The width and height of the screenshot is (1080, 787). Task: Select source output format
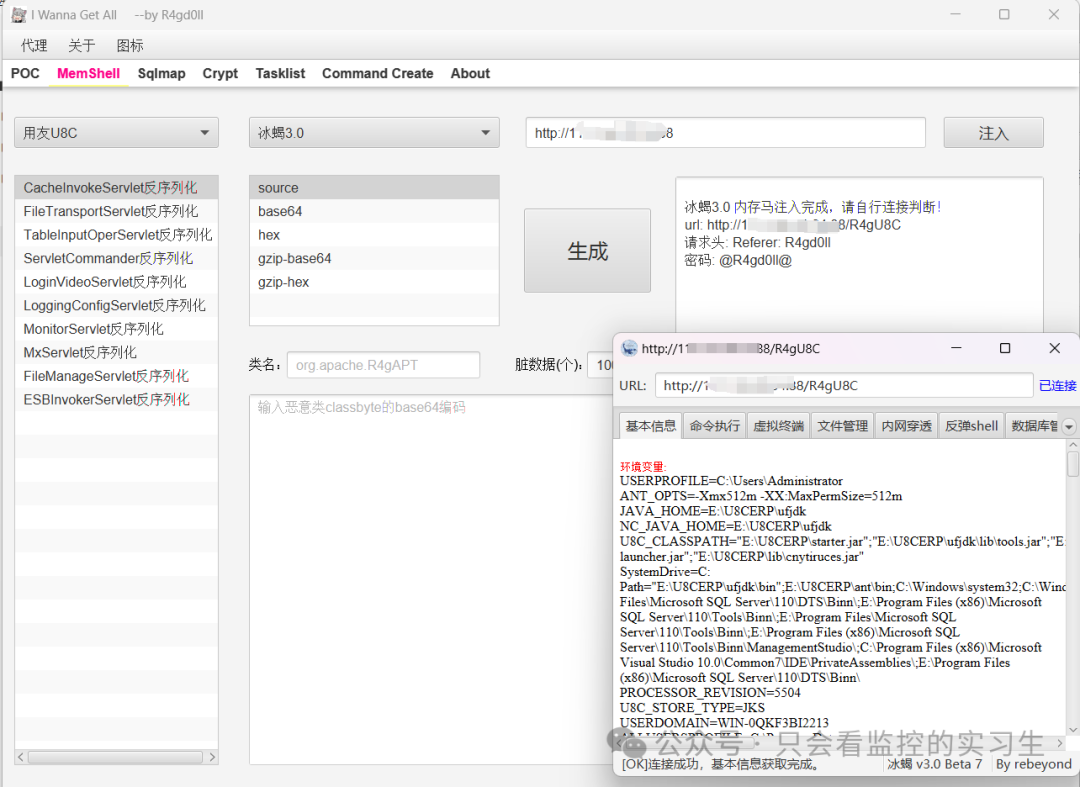374,187
